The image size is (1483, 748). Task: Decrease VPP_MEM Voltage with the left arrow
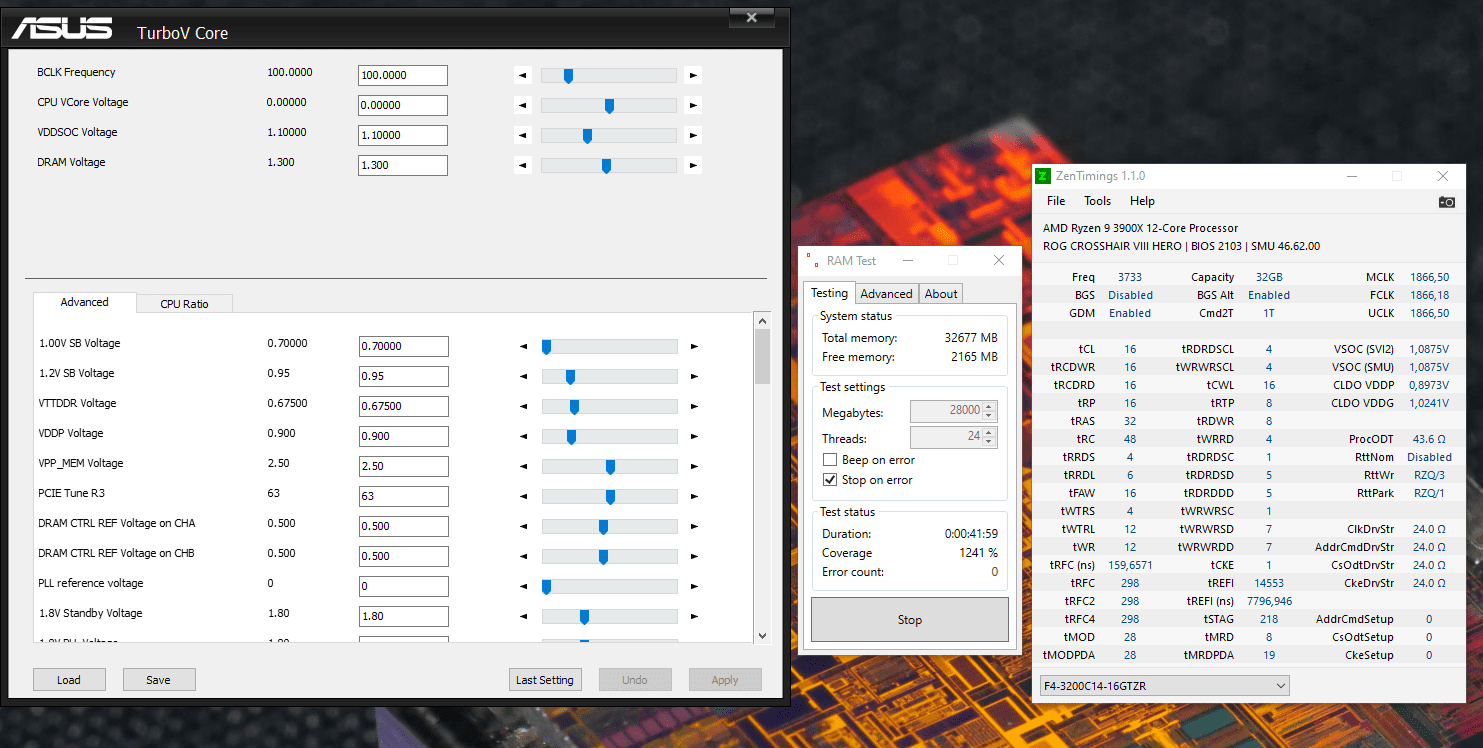[x=523, y=467]
